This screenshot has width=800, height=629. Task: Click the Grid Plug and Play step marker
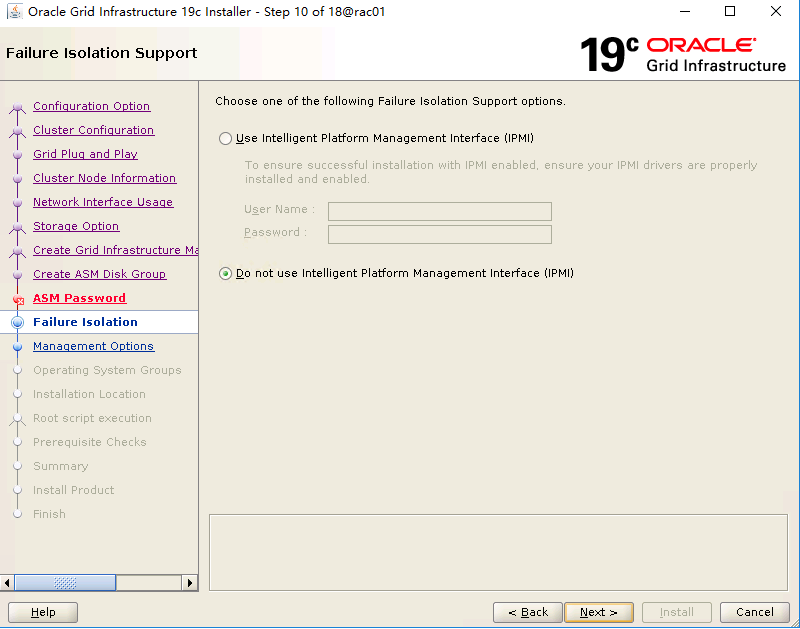17,155
